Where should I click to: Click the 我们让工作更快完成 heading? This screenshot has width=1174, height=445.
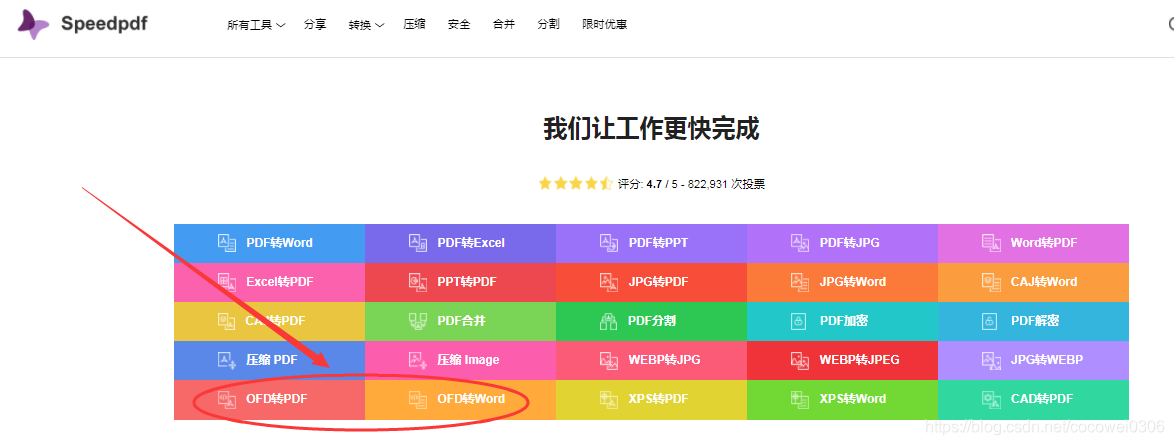[651, 129]
